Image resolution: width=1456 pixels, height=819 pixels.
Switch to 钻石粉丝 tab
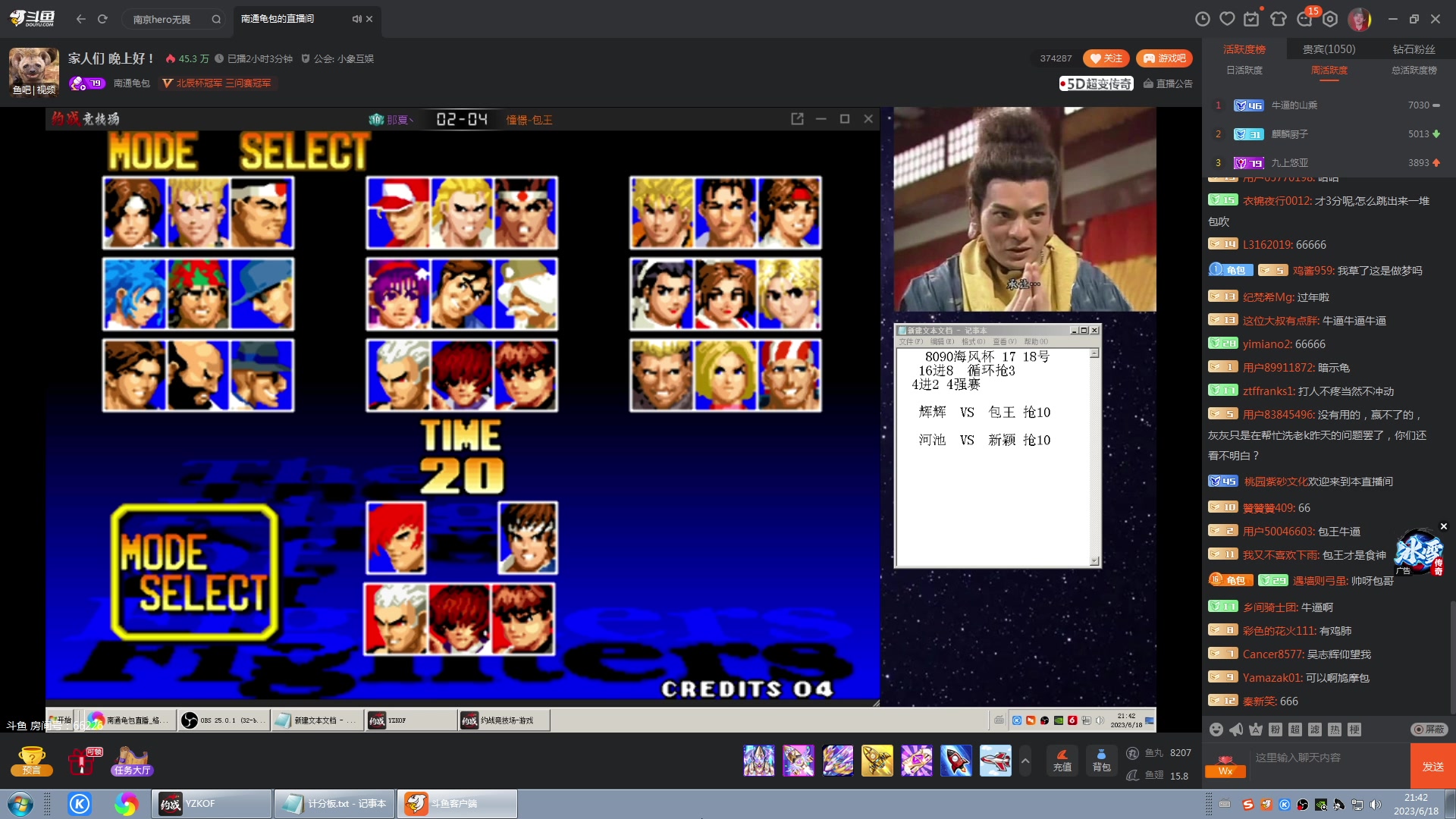click(1414, 49)
